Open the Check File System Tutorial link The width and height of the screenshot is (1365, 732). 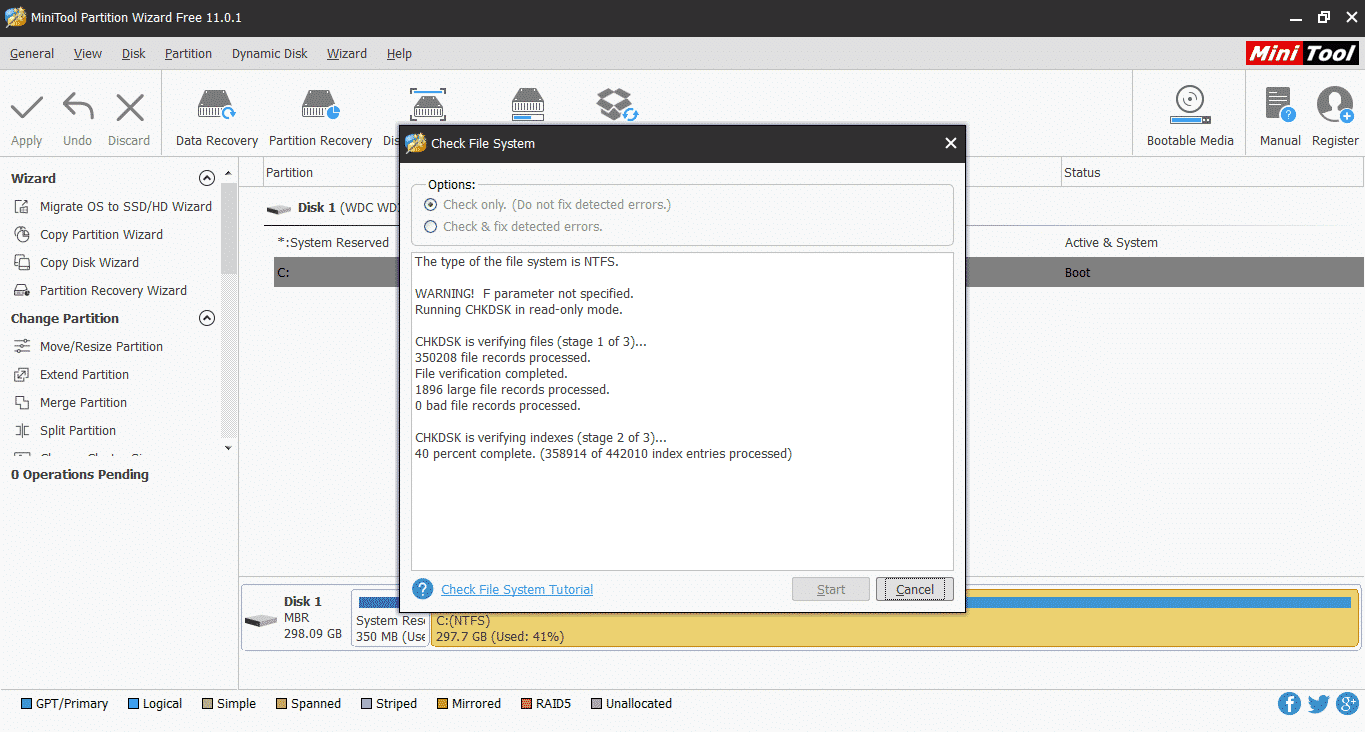pyautogui.click(x=516, y=589)
